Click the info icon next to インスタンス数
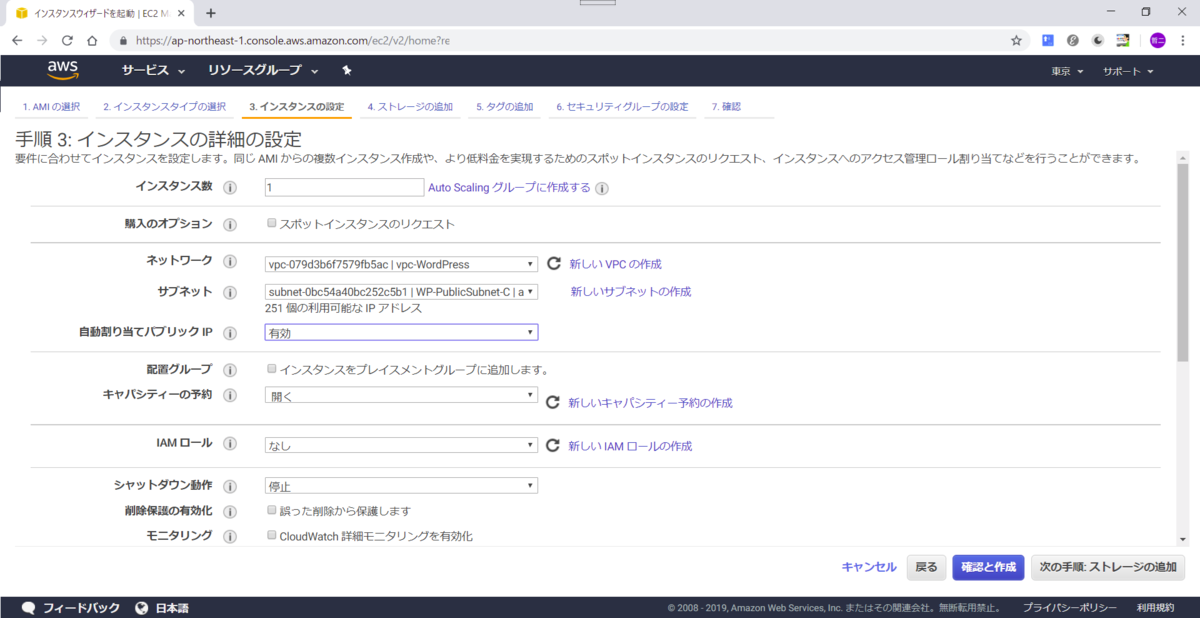Image resolution: width=1200 pixels, height=618 pixels. click(230, 187)
